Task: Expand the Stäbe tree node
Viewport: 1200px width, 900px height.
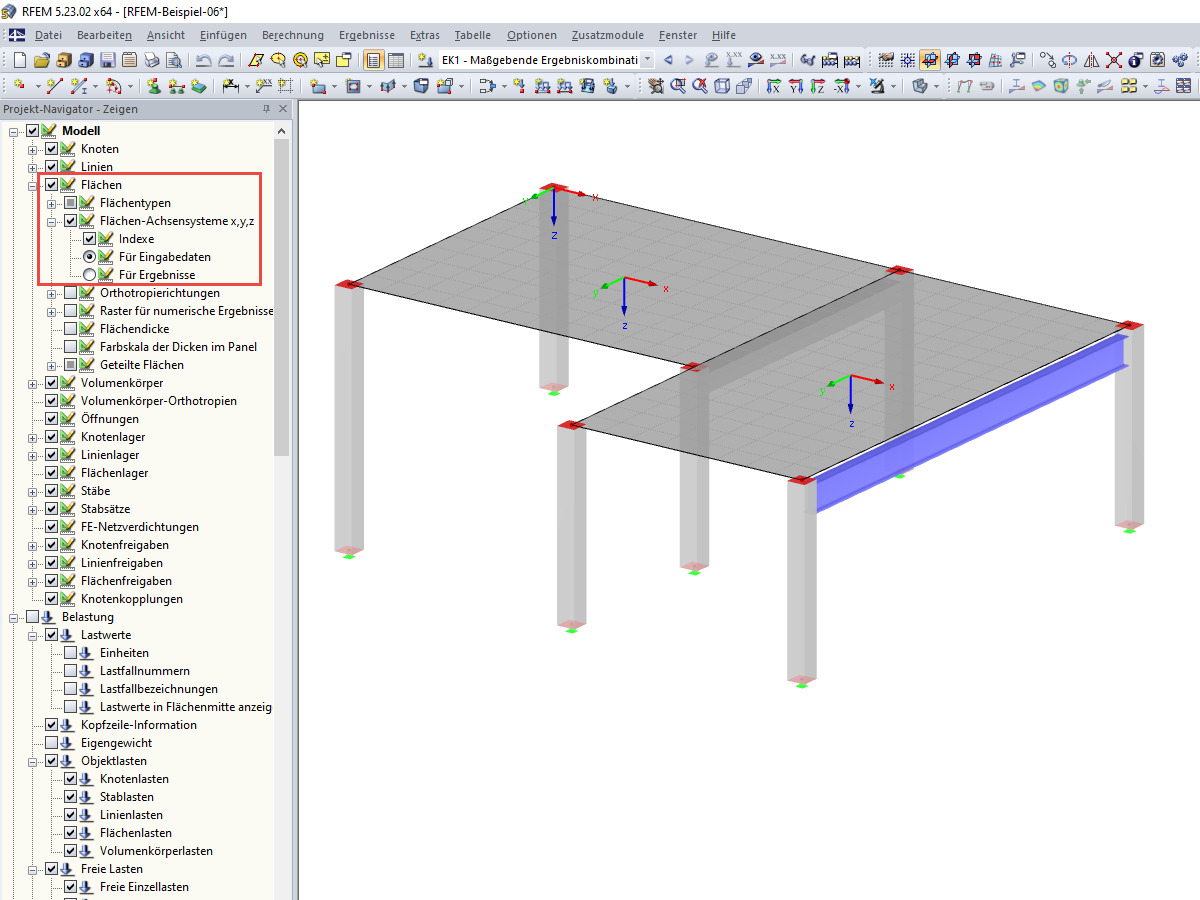Action: [x=33, y=491]
